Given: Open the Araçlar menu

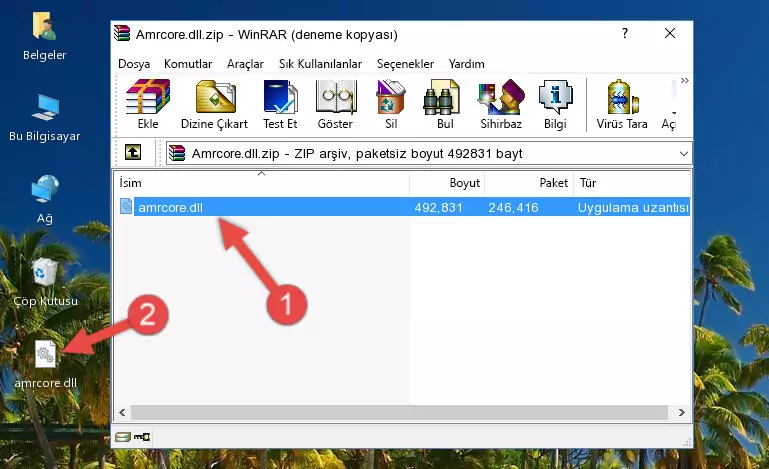Looking at the screenshot, I should click(x=245, y=64).
